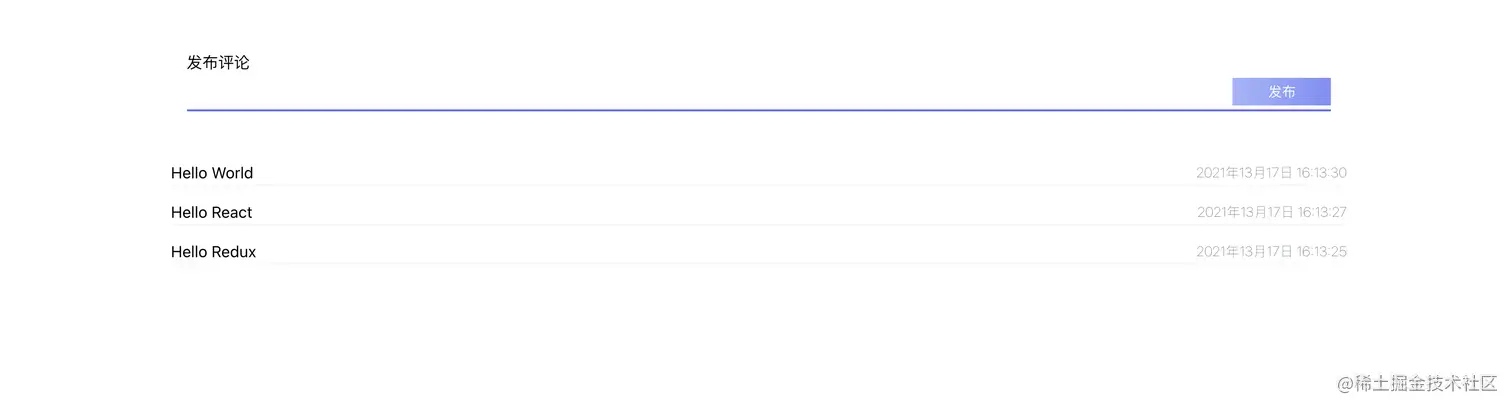Click the 发布 publish button
Screen dimensions: 1512x408
click(1281, 92)
